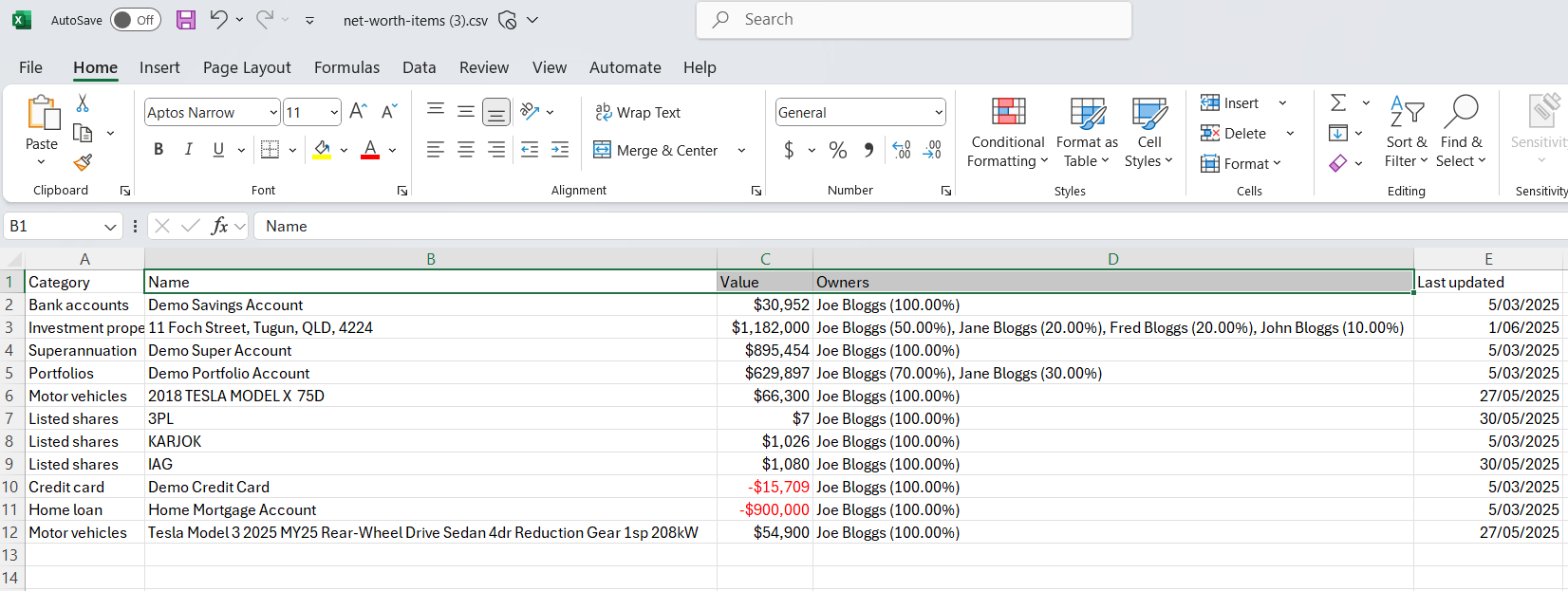Switch to the Page Layout tab
Viewport: 1568px width, 591px height.
pyautogui.click(x=247, y=67)
